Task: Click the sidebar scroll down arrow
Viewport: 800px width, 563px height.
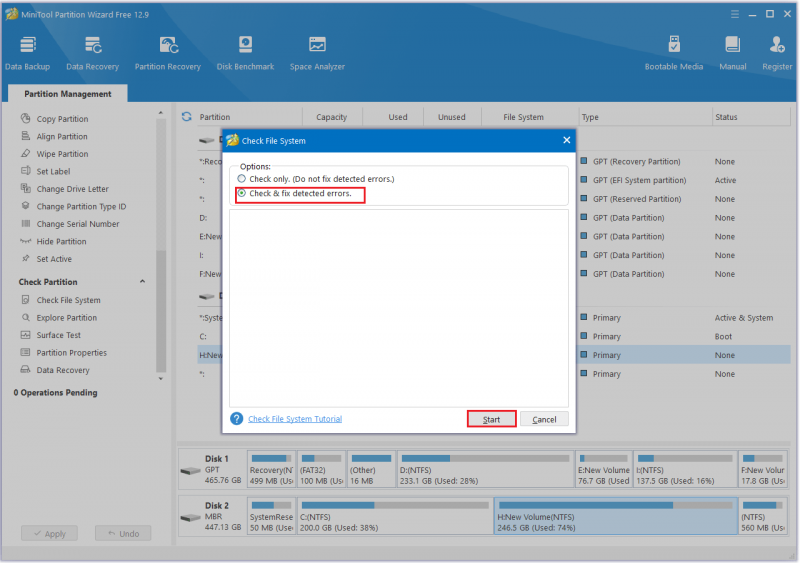Action: coord(161,379)
